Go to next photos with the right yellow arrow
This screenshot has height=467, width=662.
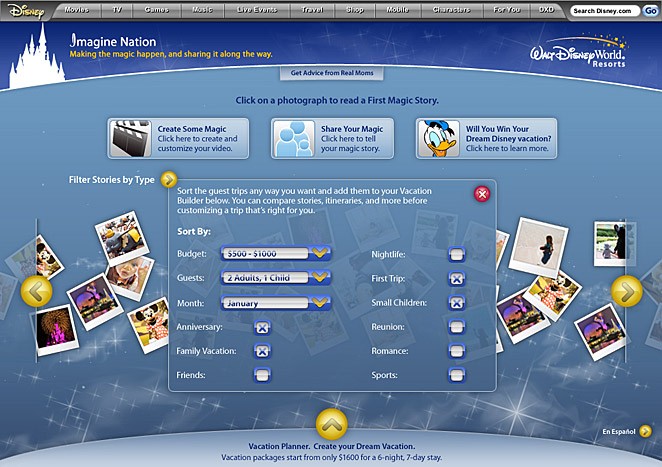[x=627, y=291]
